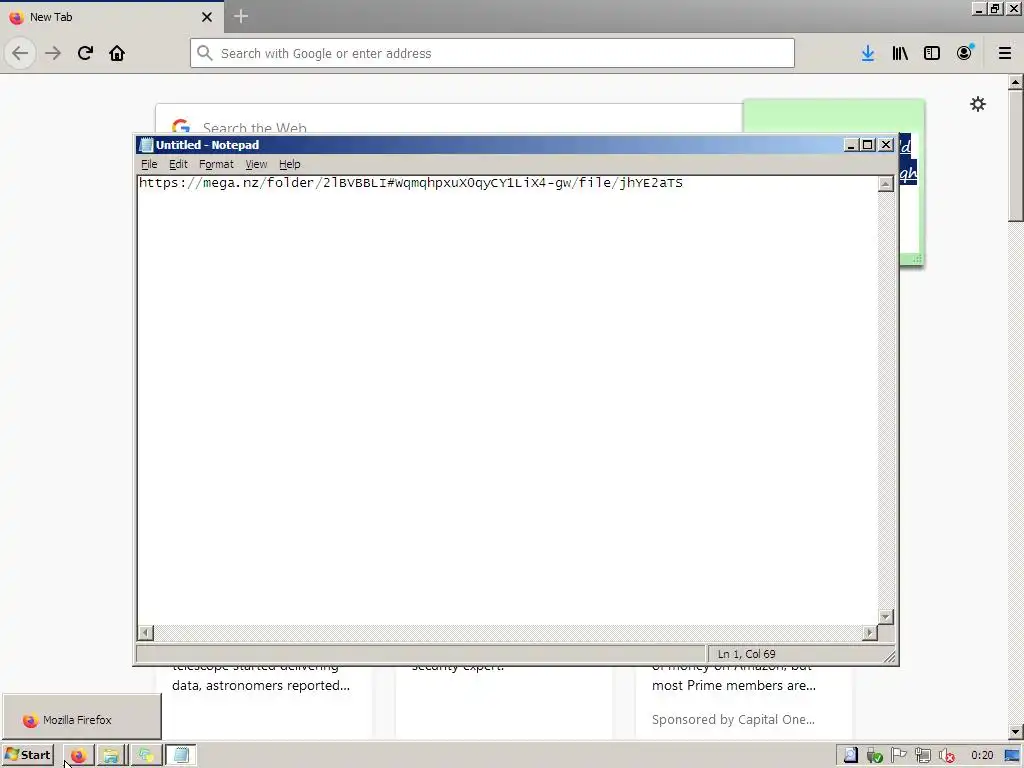The height and width of the screenshot is (768, 1024).
Task: Open the file explorer taskbar icon
Action: tap(111, 756)
